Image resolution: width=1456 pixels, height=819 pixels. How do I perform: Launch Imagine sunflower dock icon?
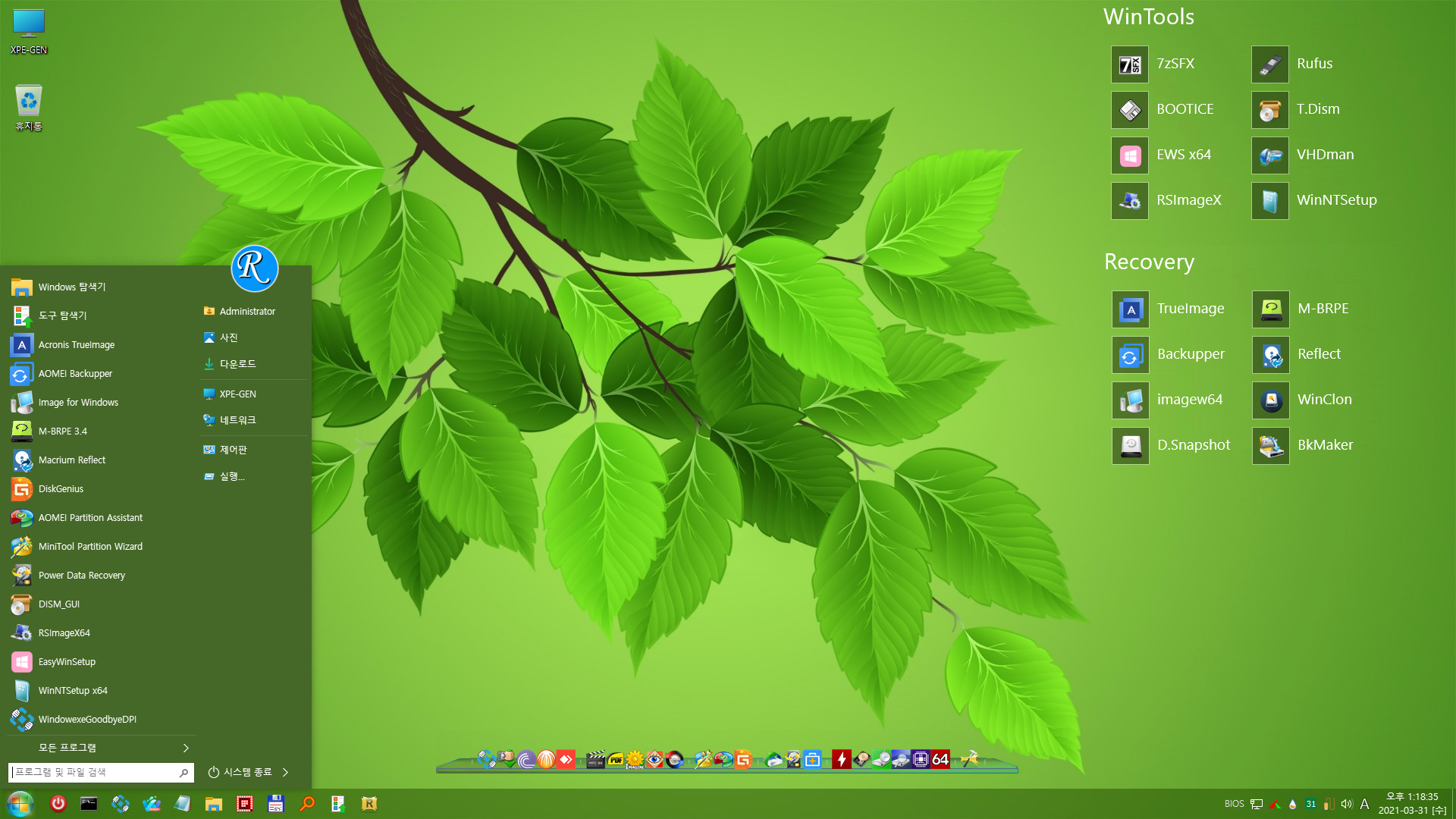[635, 759]
